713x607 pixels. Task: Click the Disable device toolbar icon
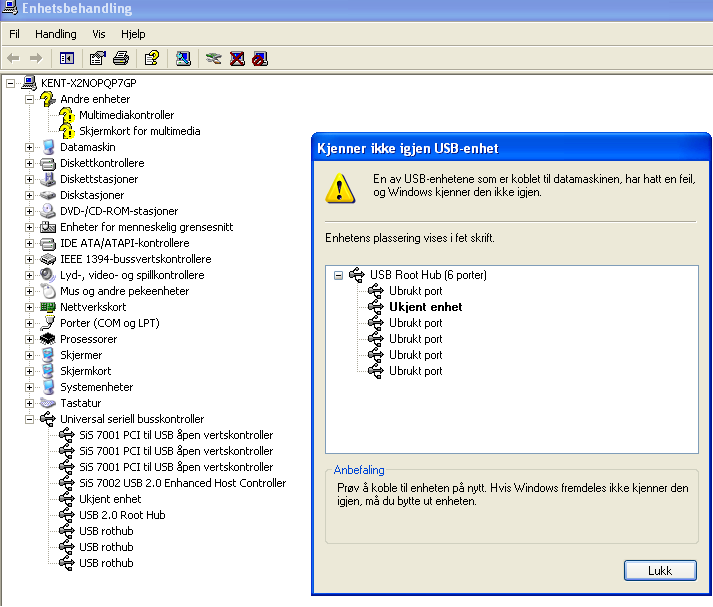pos(260,58)
